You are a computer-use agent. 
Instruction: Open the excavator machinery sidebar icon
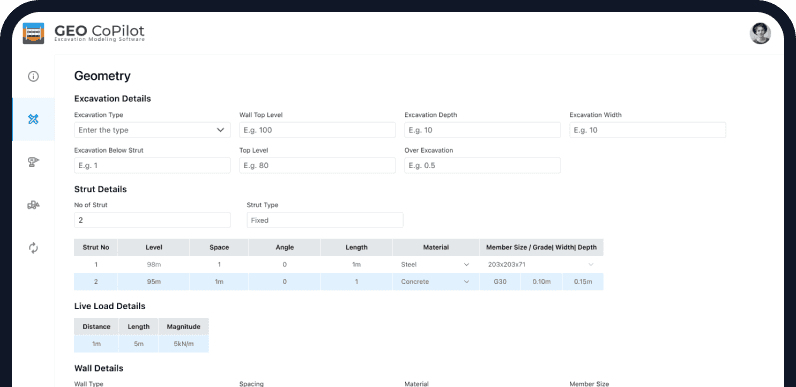(34, 205)
